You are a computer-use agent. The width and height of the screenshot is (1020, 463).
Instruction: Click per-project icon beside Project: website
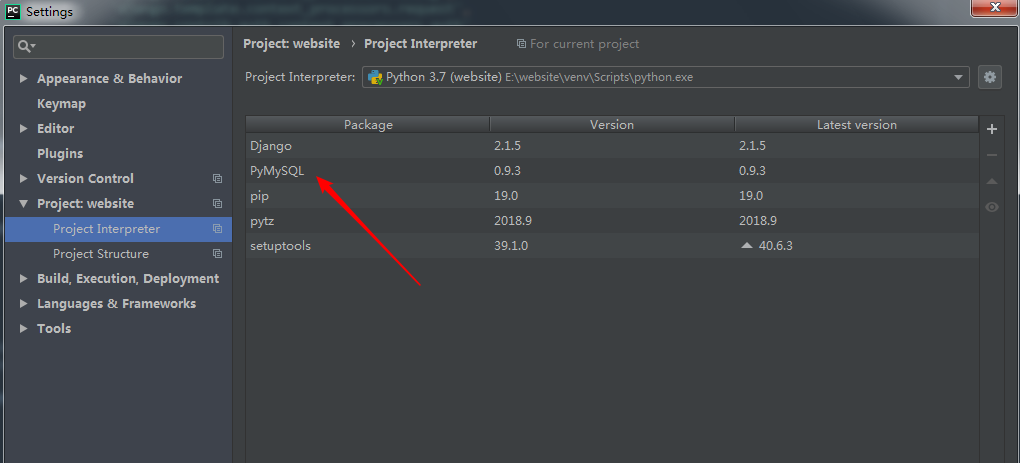[x=217, y=204]
